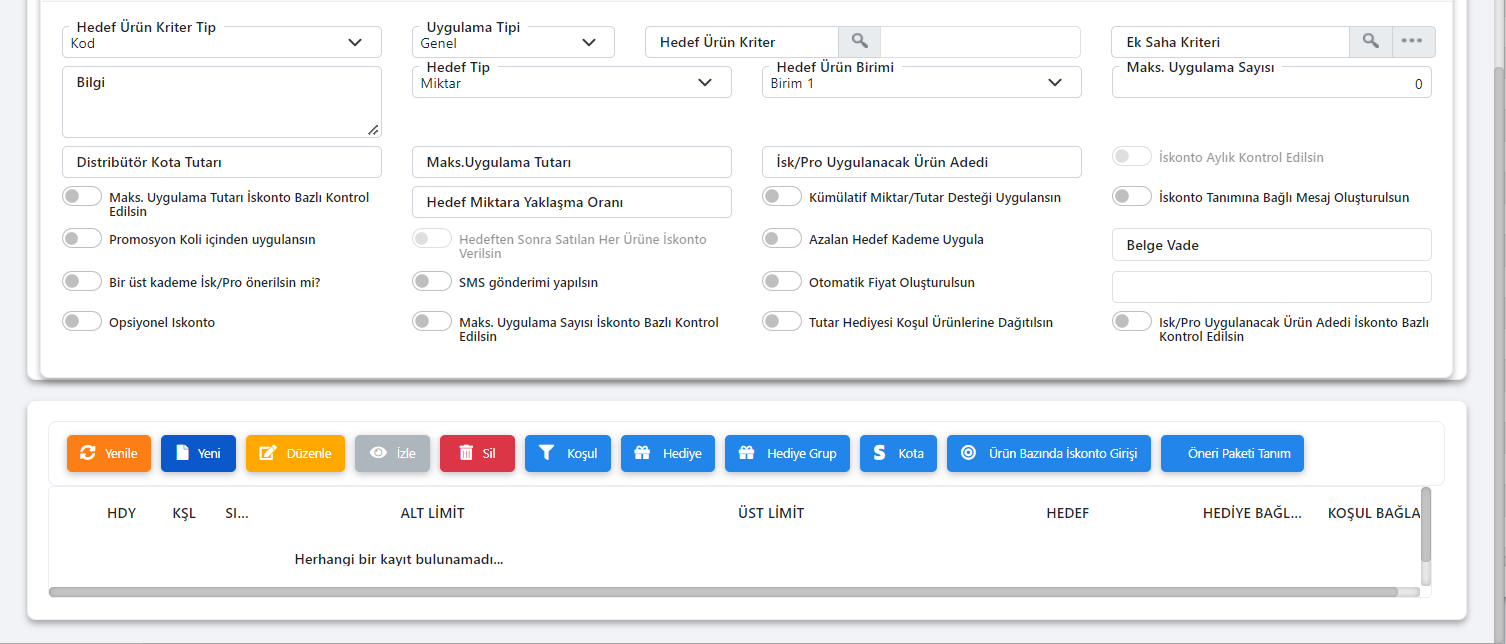Click the horizontal scrollbar under the table

coord(722,592)
